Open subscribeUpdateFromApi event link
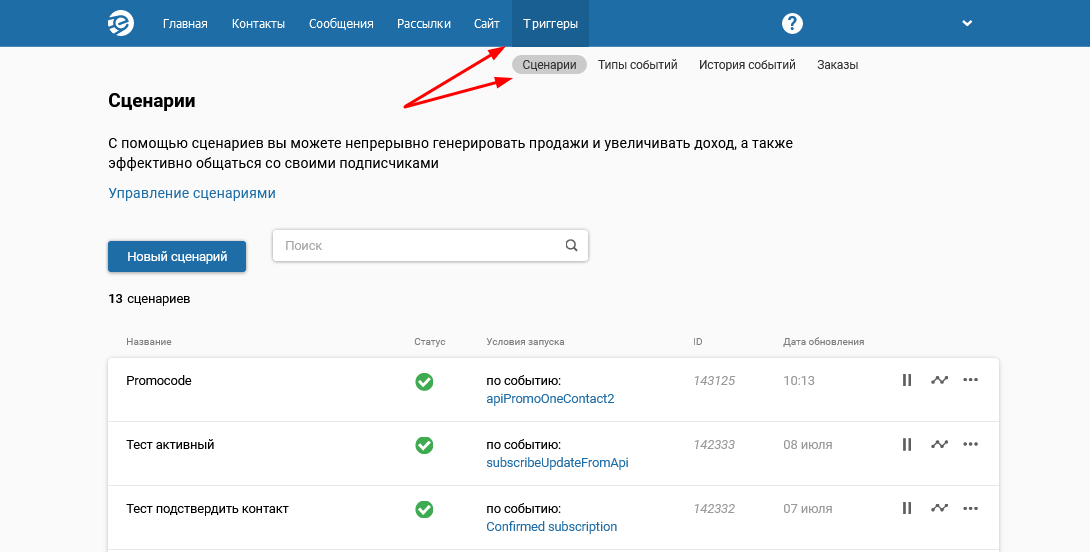 click(x=557, y=463)
